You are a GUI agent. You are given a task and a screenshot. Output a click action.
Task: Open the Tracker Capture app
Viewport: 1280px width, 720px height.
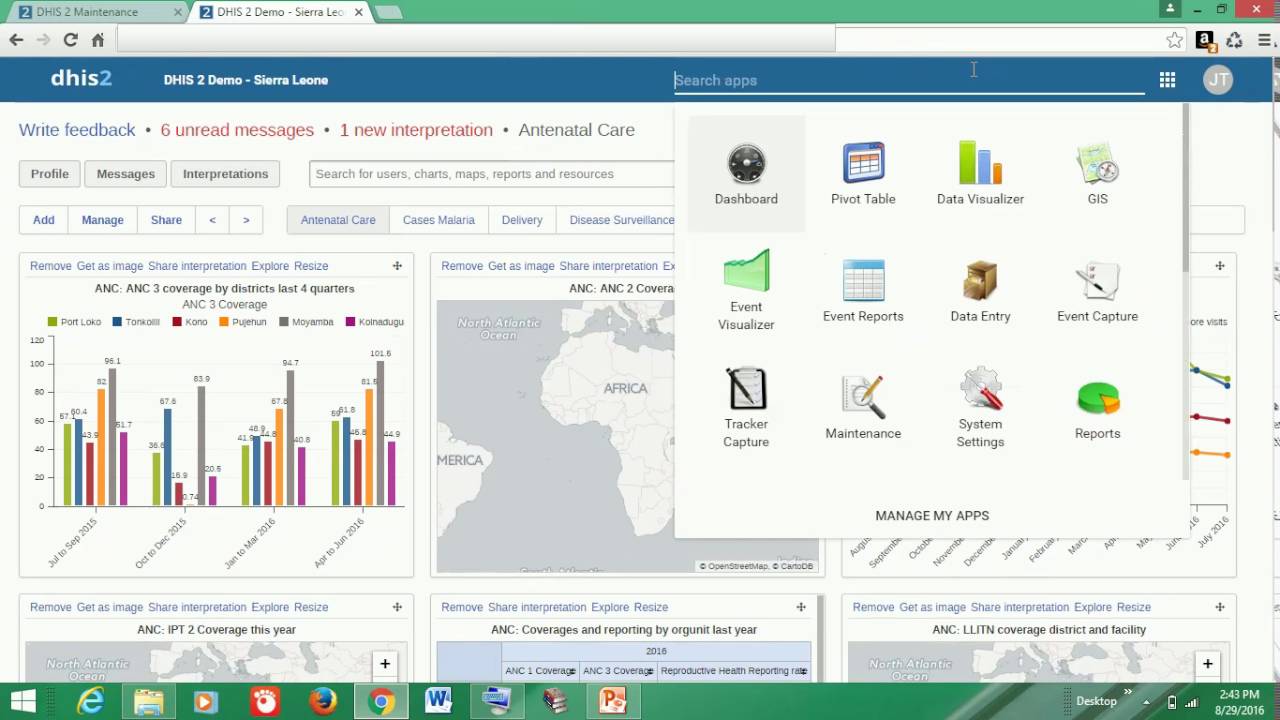[x=746, y=408]
